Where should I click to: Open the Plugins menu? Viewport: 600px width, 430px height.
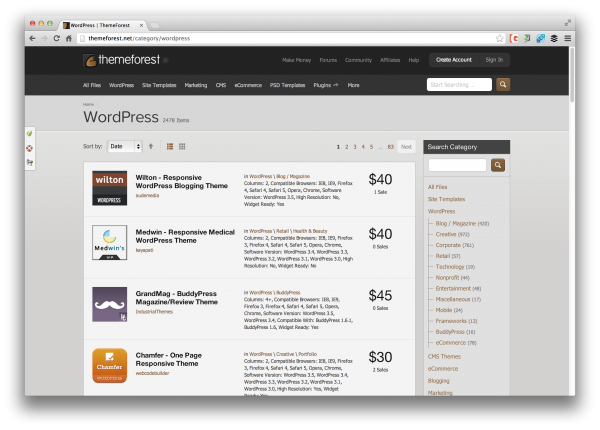pyautogui.click(x=326, y=85)
